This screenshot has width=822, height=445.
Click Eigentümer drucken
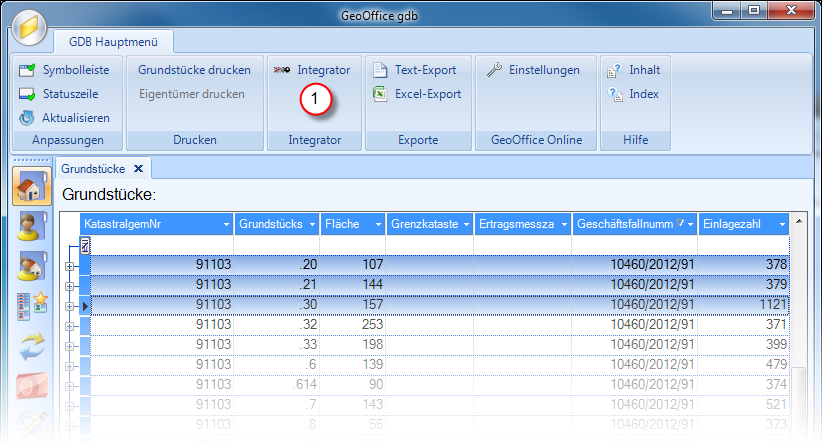pyautogui.click(x=192, y=94)
